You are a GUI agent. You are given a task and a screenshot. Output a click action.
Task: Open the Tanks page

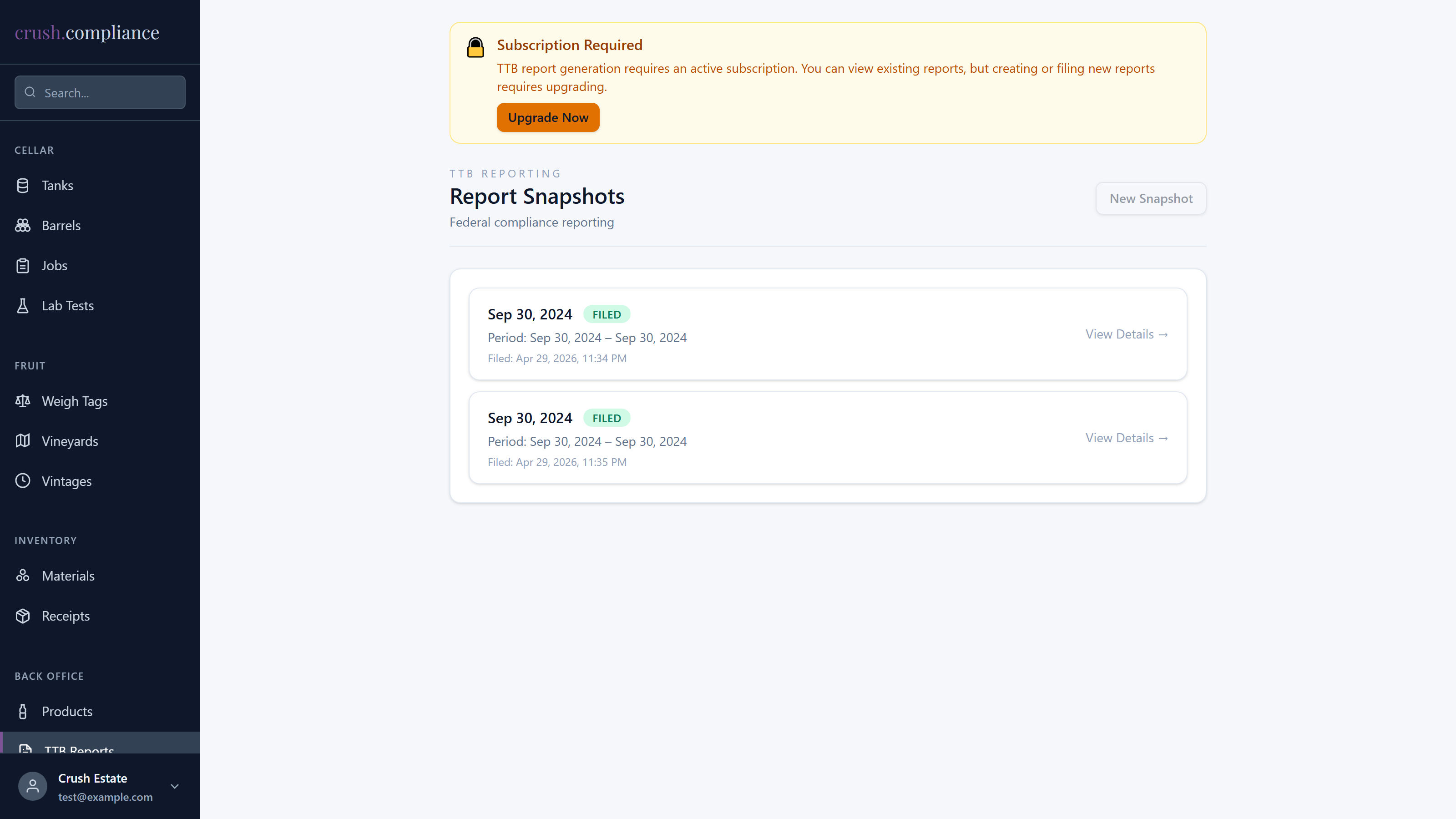[100, 185]
